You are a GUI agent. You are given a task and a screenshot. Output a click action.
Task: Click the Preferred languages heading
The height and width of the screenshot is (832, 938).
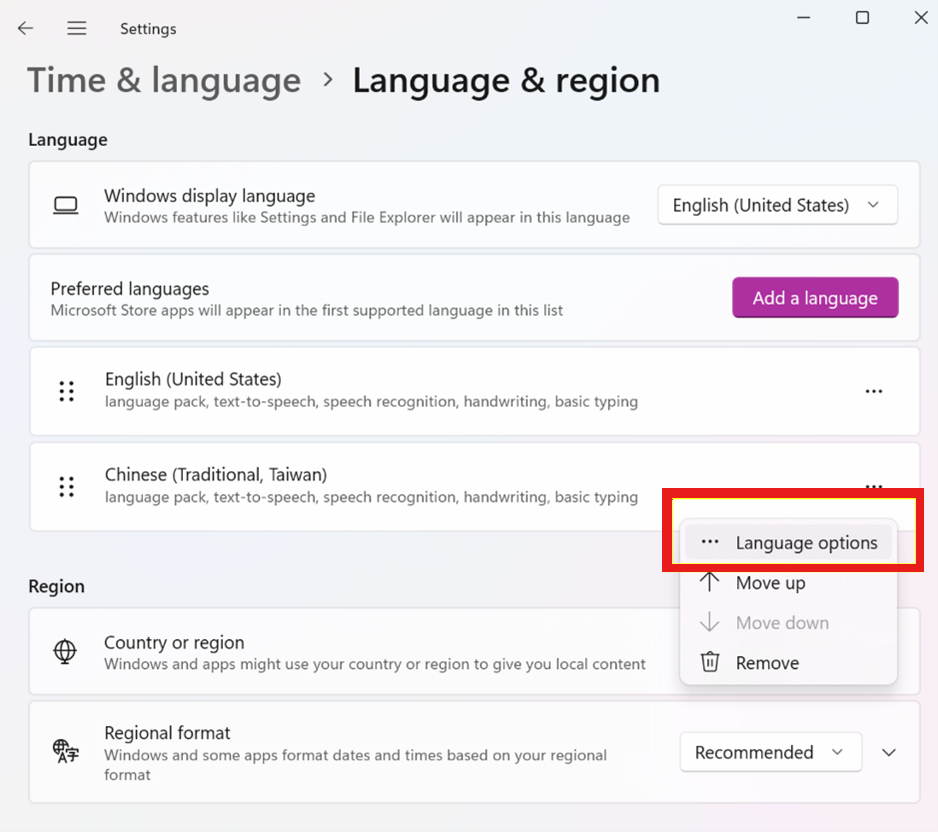[x=130, y=289]
